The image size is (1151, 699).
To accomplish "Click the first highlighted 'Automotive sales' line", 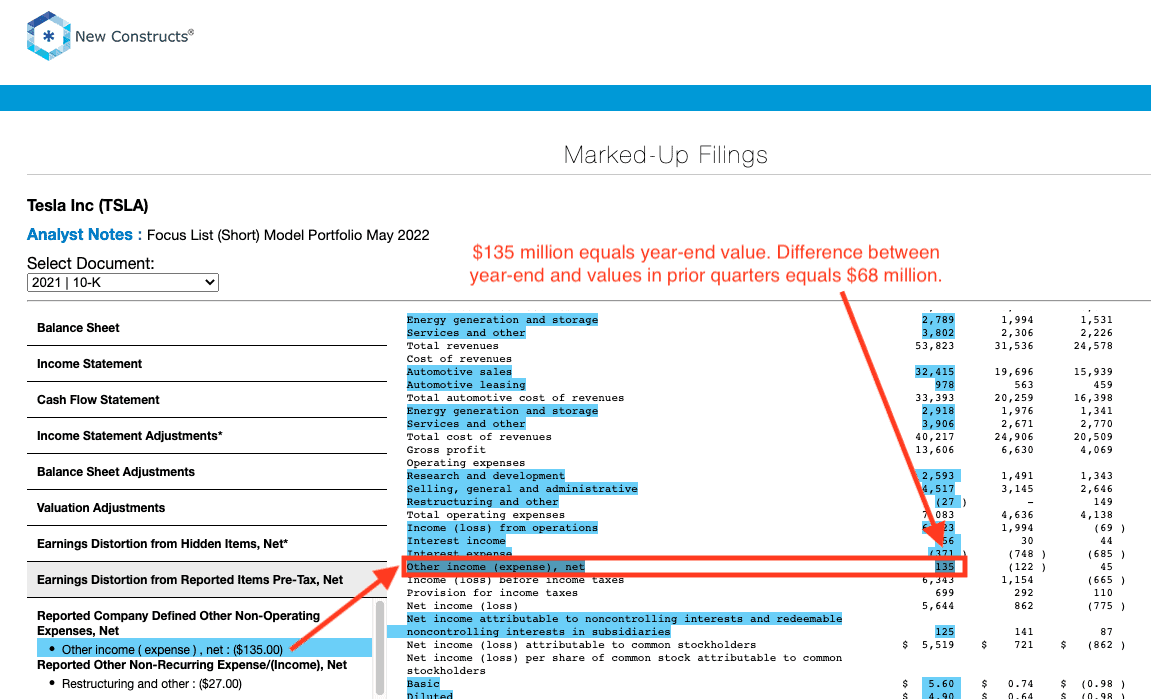I will (459, 372).
